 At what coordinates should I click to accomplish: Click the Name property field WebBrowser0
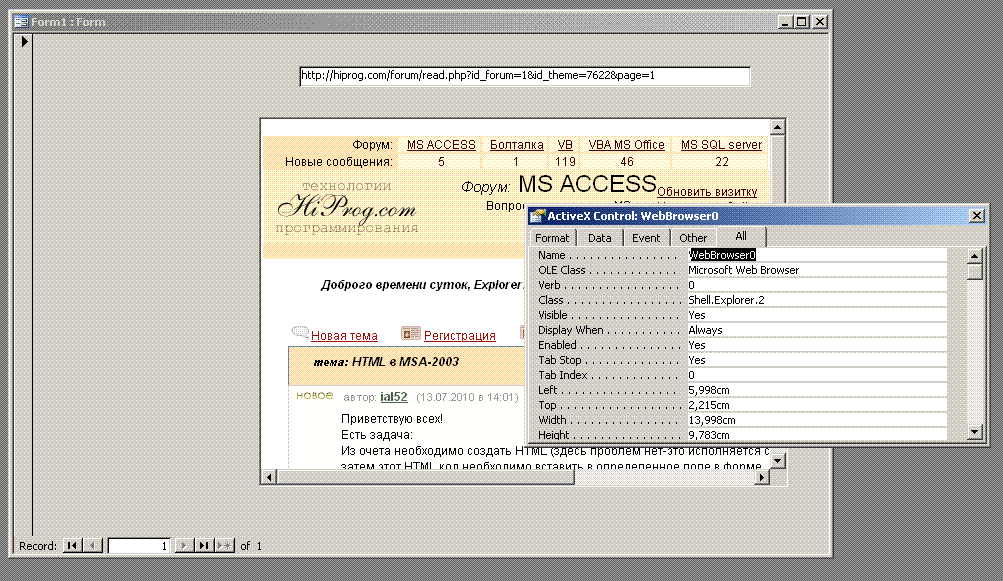[816, 255]
